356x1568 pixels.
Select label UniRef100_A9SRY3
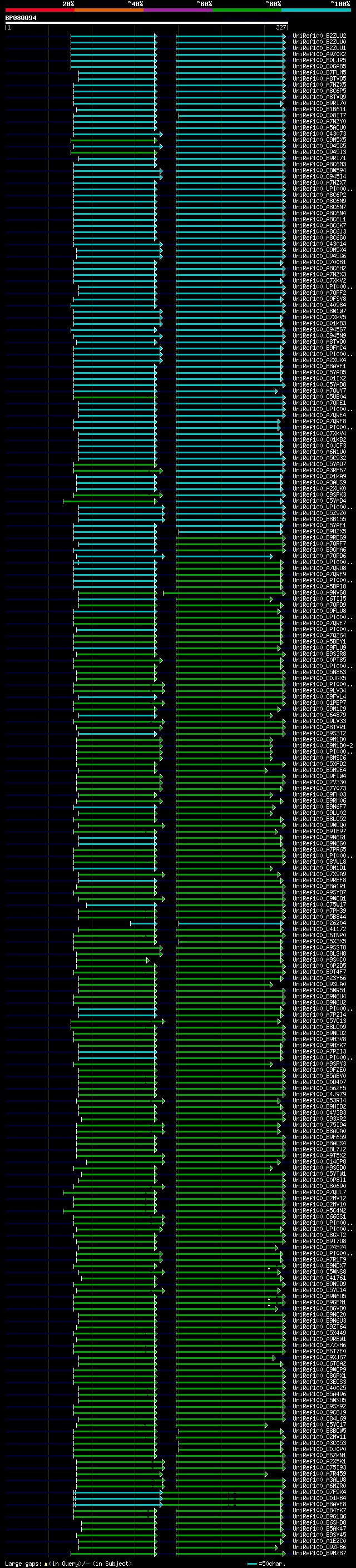point(319,1064)
